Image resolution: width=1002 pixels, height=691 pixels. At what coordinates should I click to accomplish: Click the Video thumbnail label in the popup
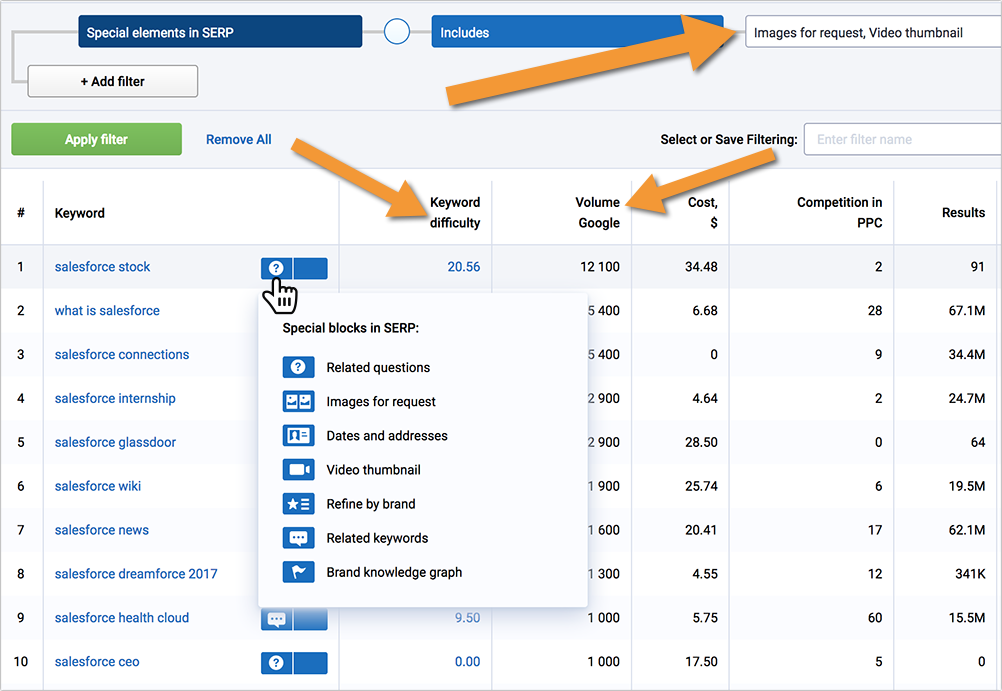click(x=373, y=470)
